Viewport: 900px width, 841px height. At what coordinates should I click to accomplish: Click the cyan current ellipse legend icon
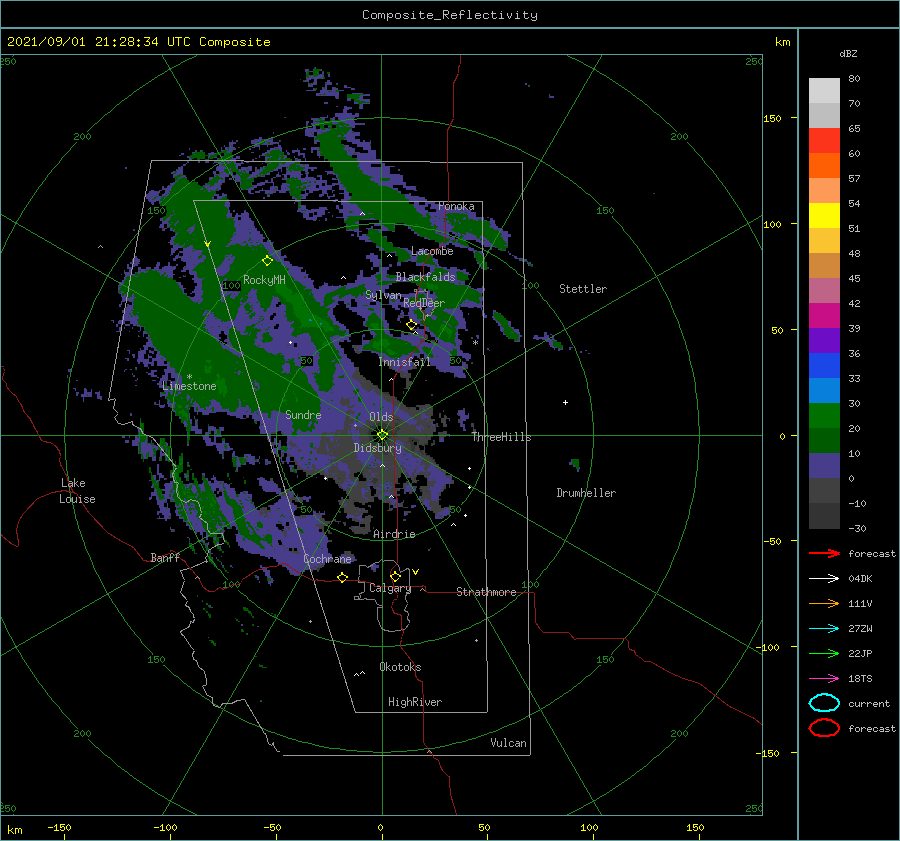[824, 703]
